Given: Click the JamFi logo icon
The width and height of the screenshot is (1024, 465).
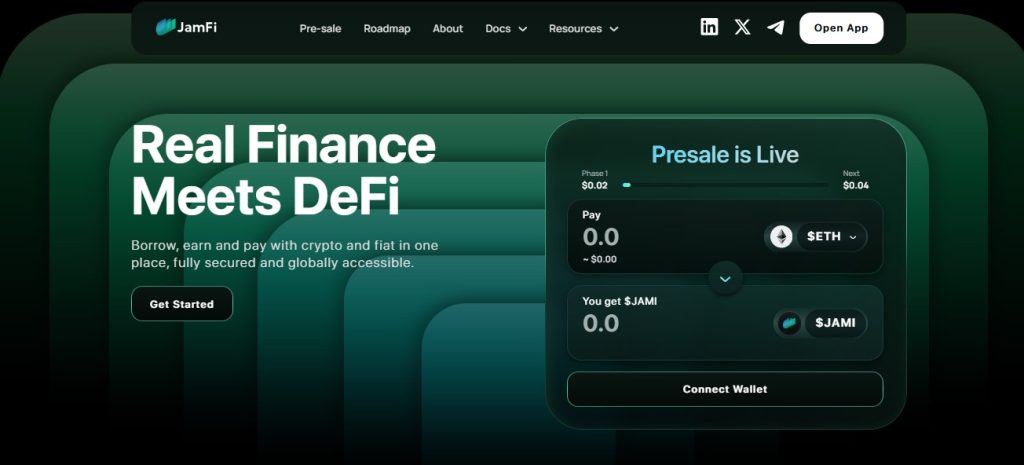Looking at the screenshot, I should click(166, 28).
